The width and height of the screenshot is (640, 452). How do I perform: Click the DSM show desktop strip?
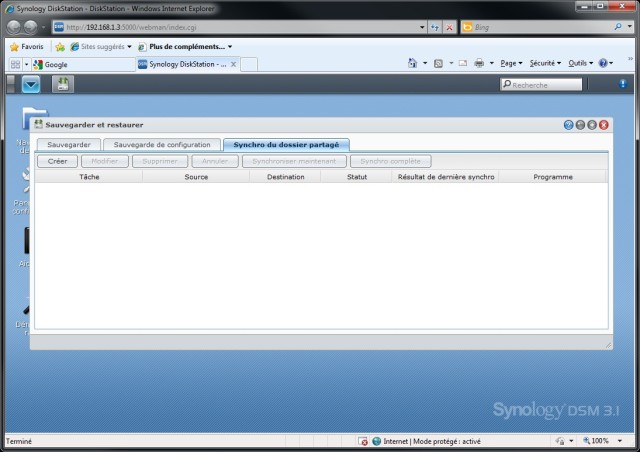coord(11,84)
